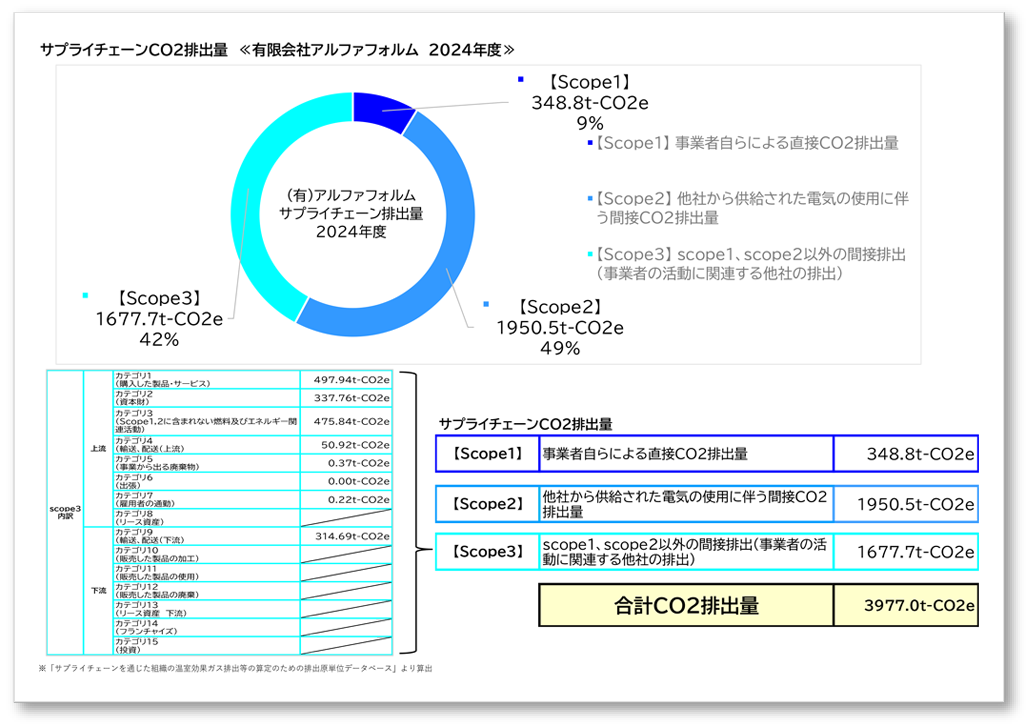Select the row label カテゴリ1 (購入した製品・サービス)

[x=206, y=380]
